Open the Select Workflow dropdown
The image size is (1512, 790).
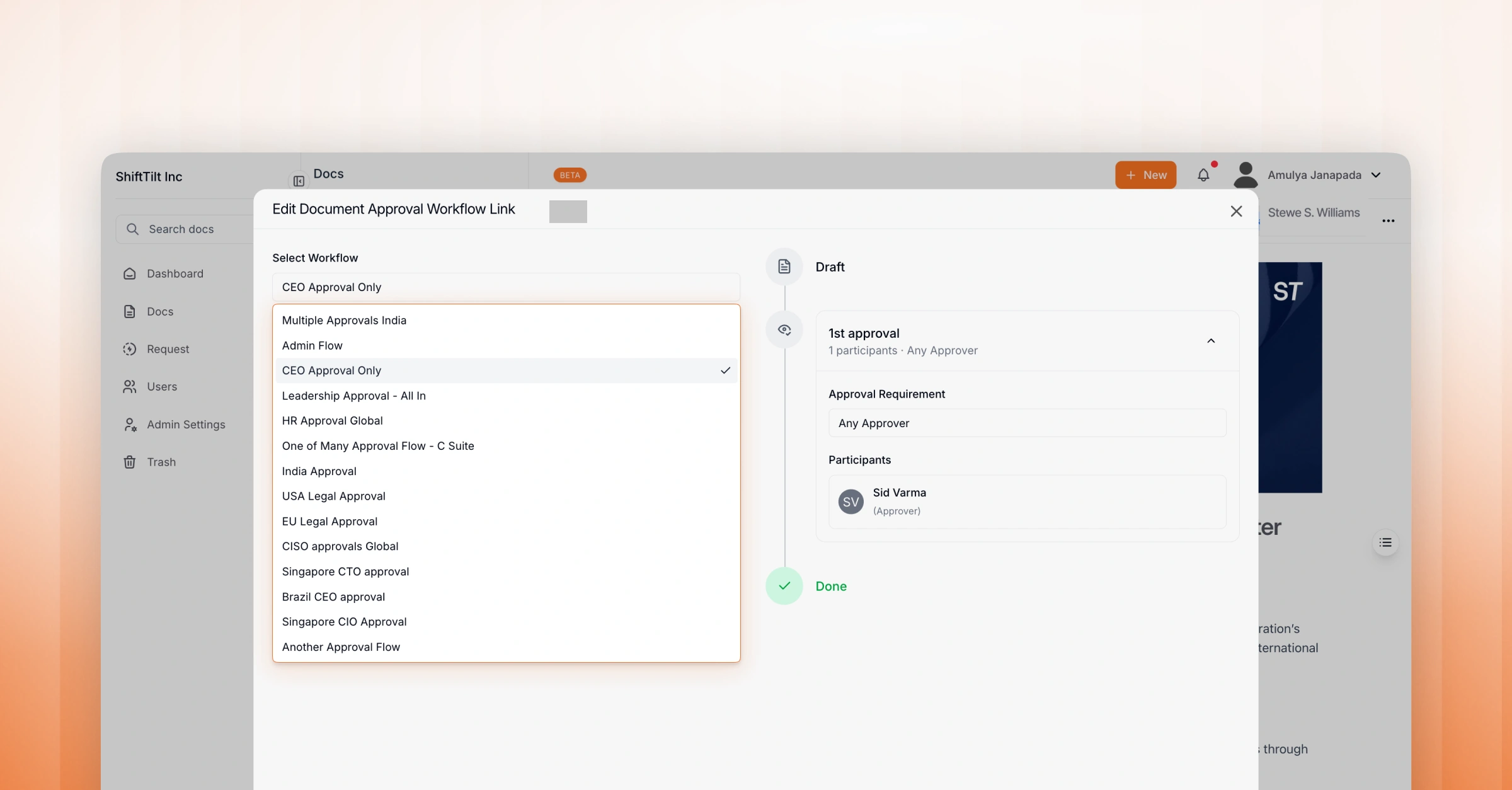(x=506, y=287)
